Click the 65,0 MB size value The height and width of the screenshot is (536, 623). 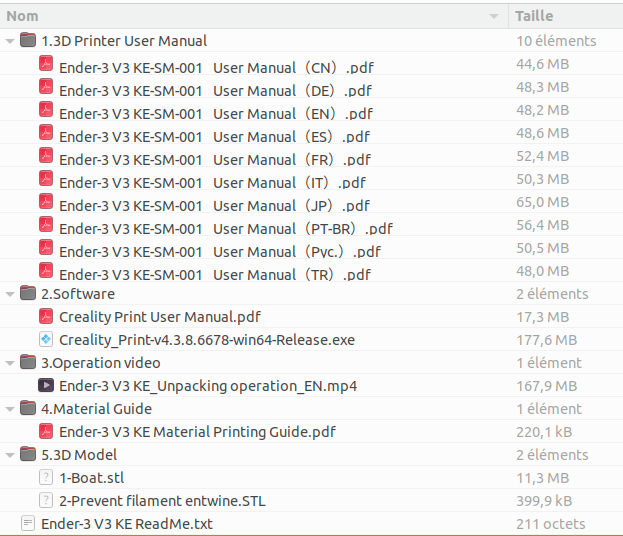(x=543, y=202)
